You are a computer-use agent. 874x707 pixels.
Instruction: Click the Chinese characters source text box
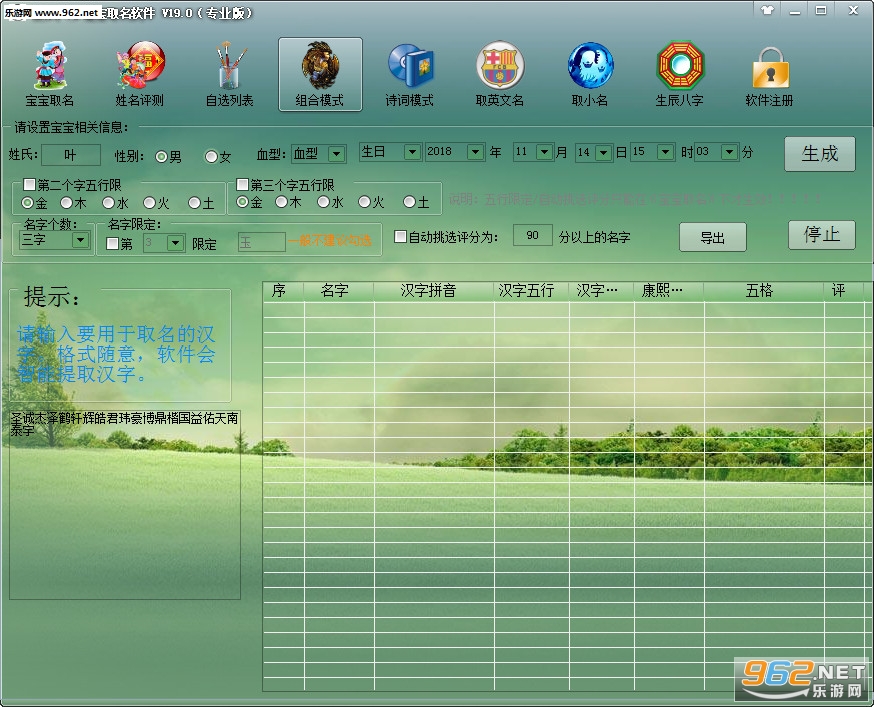[125, 505]
